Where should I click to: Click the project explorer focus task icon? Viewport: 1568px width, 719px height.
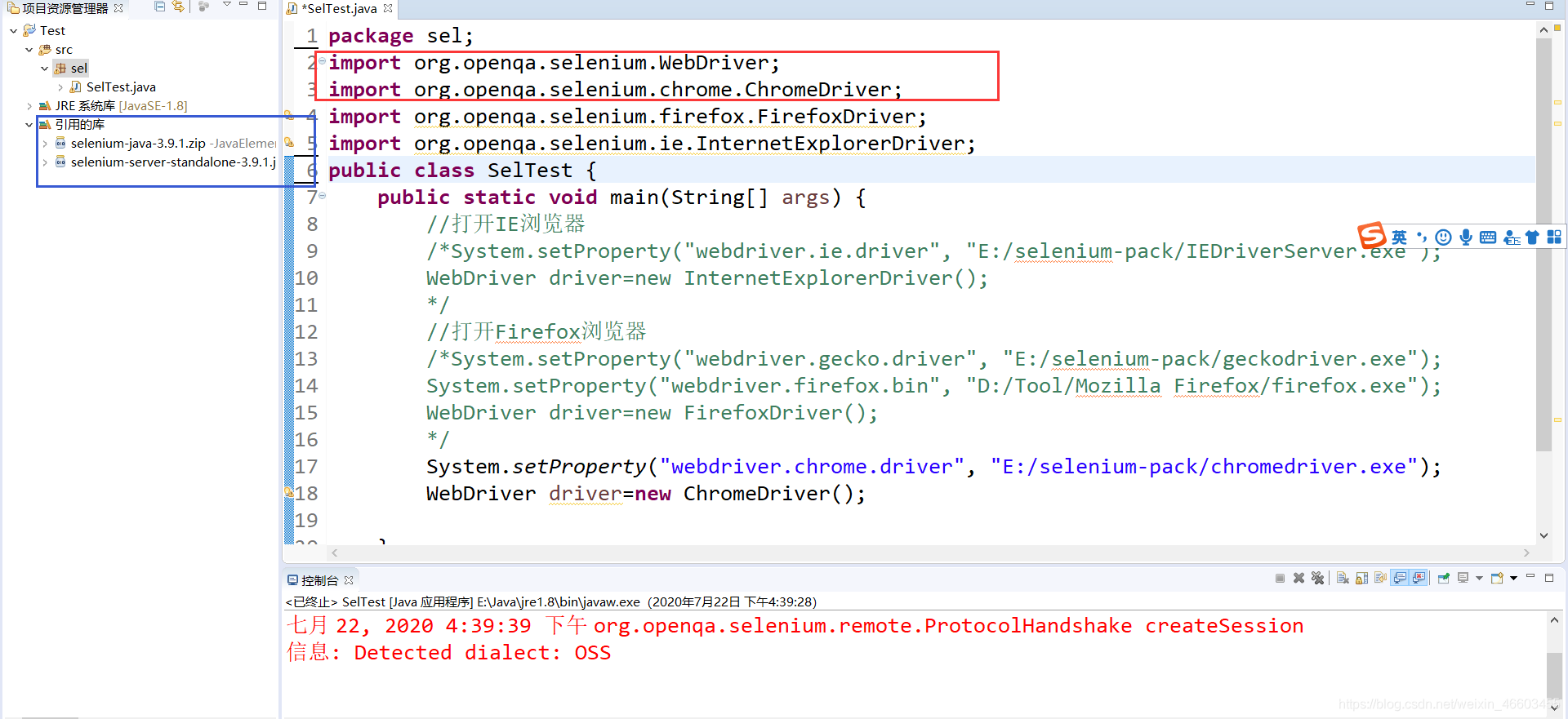pos(203,7)
